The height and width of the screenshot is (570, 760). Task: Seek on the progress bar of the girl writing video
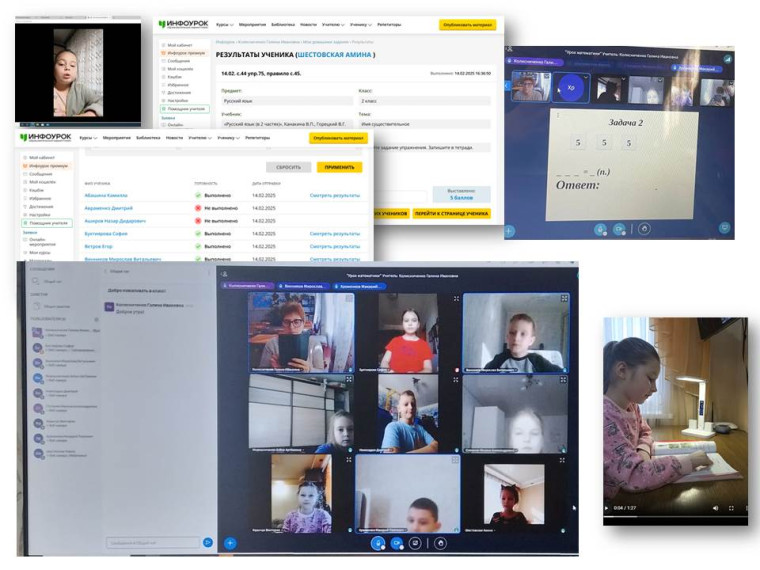(675, 517)
